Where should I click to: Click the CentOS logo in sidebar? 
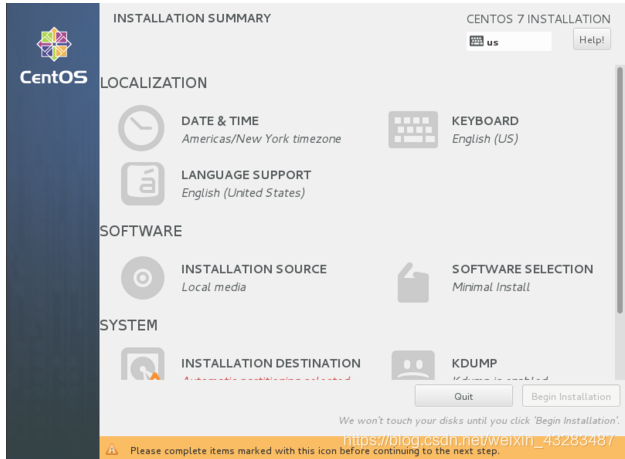tap(54, 56)
